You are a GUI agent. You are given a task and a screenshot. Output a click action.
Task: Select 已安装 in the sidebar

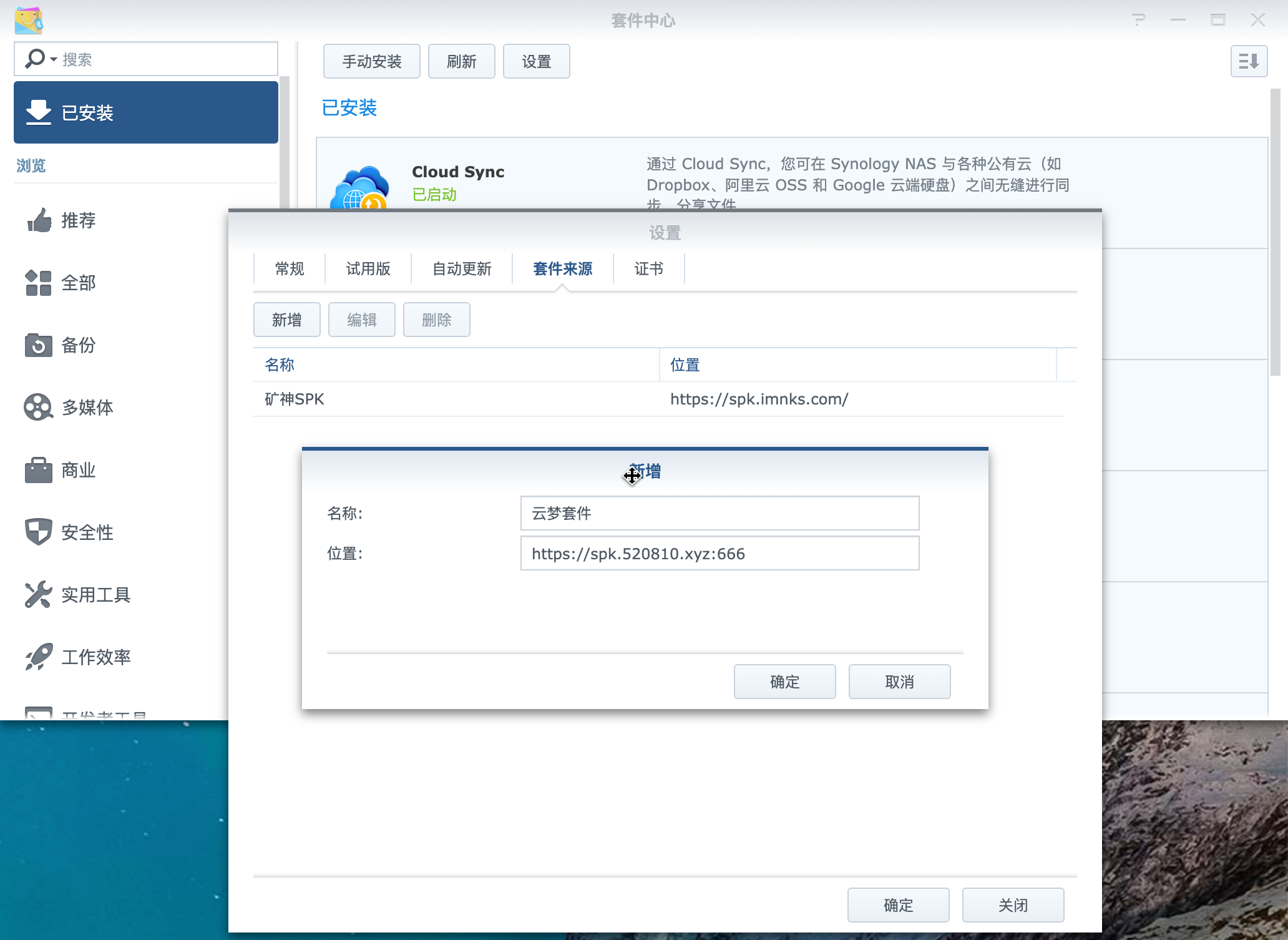pyautogui.click(x=146, y=112)
